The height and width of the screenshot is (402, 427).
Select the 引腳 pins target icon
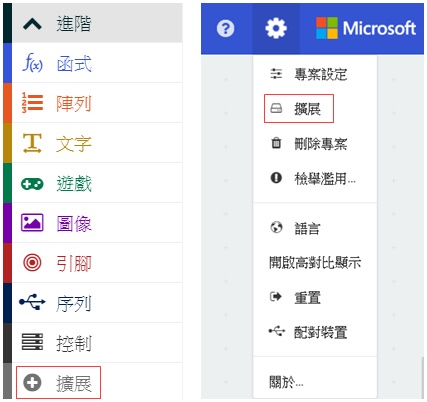click(32, 263)
